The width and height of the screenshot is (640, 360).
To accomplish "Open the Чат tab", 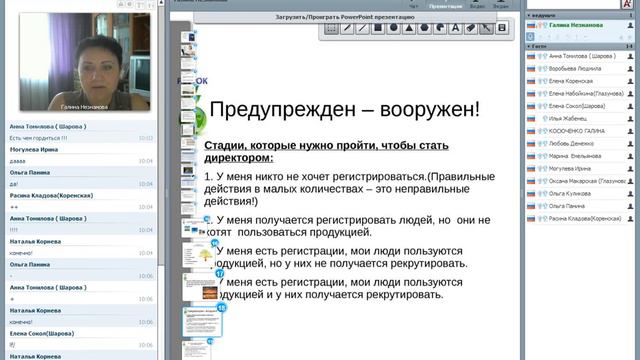I will (414, 4).
